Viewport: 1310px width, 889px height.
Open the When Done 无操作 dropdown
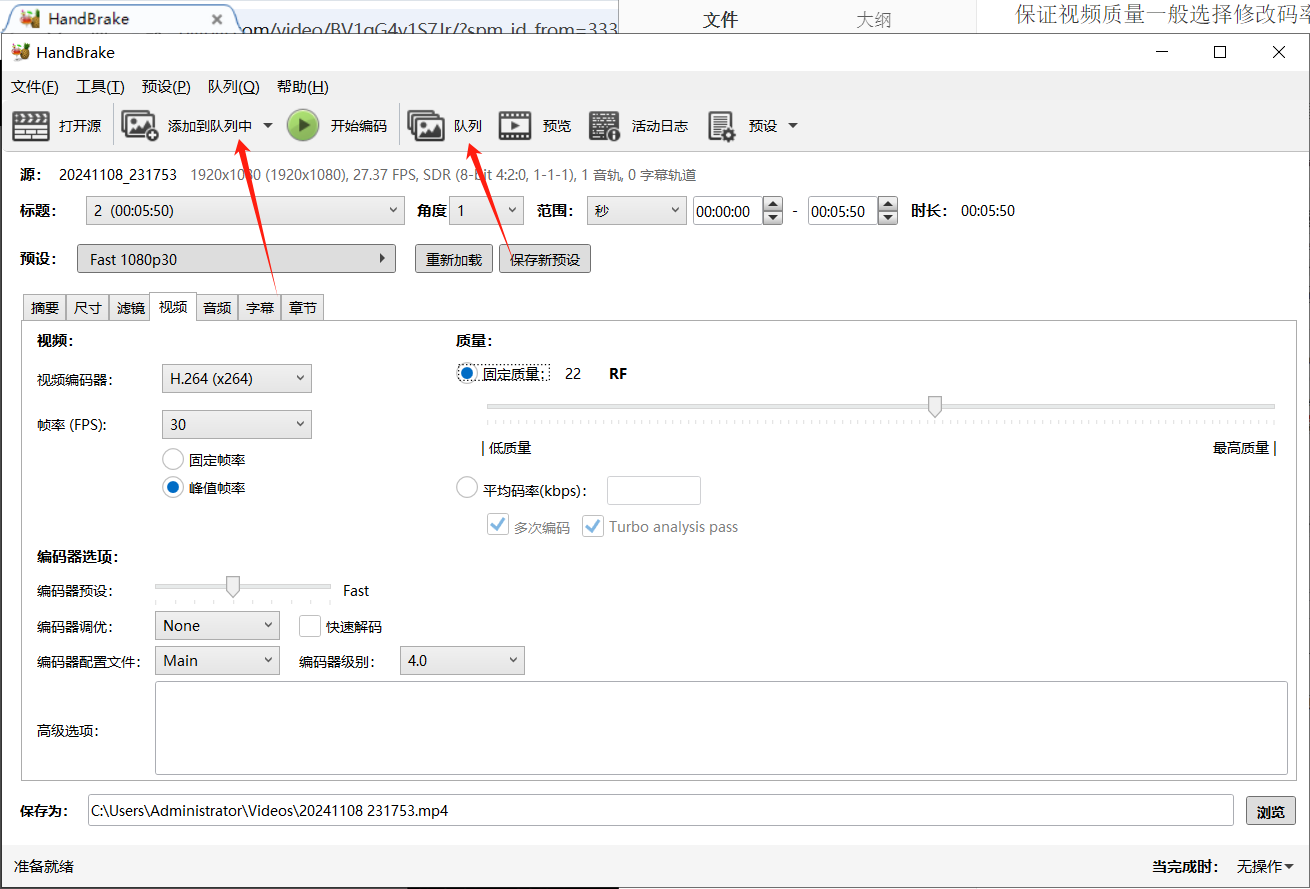[x=1265, y=866]
